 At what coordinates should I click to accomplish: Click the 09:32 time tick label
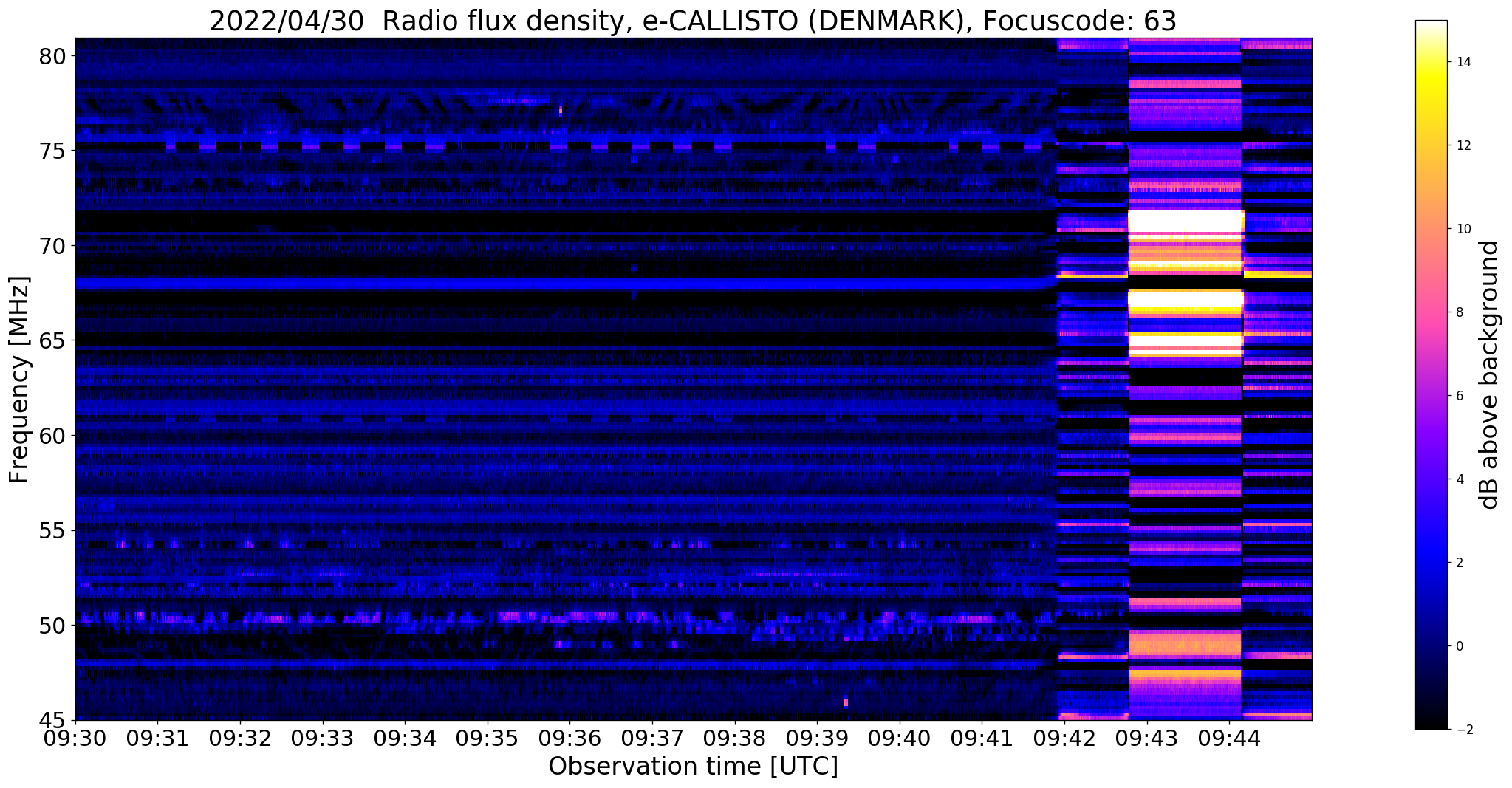pos(240,737)
